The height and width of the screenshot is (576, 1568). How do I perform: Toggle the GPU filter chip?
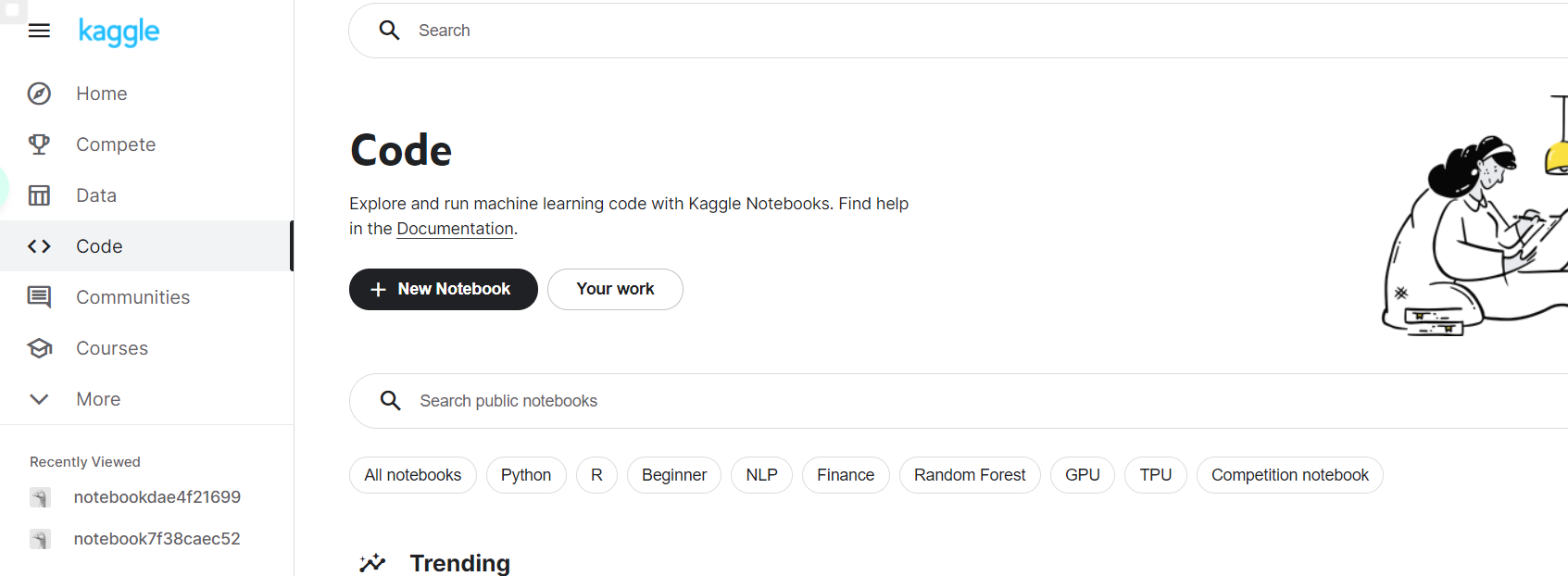(1083, 475)
